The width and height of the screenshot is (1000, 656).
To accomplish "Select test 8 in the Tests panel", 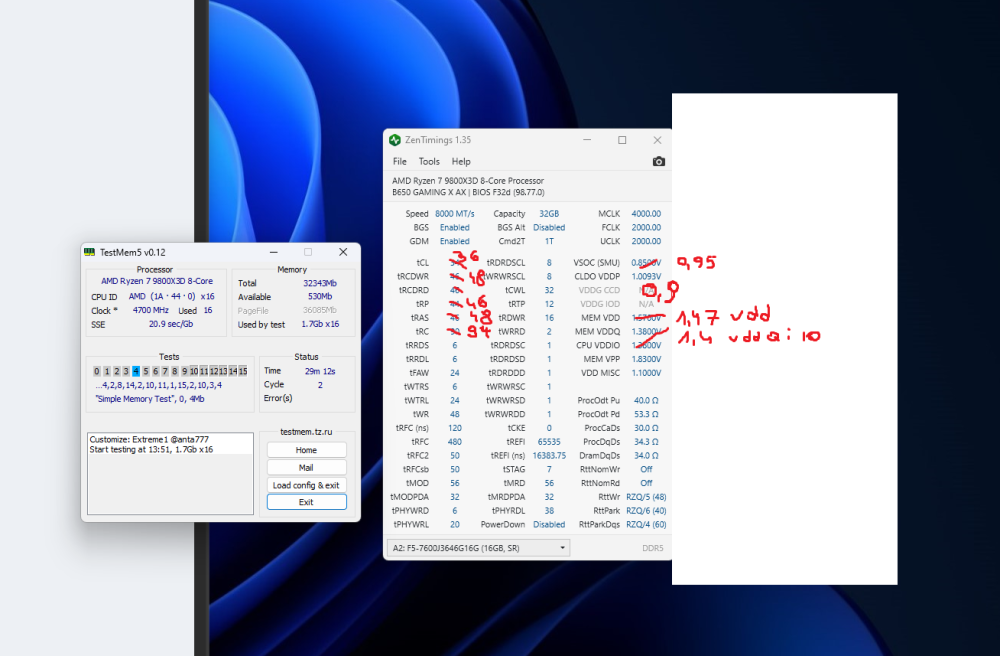I will click(x=174, y=371).
